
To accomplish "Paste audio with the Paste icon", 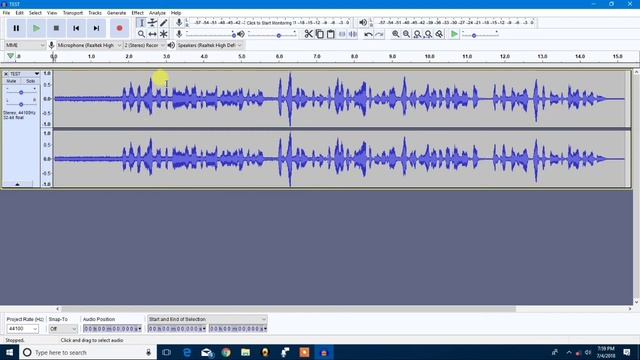I will [x=331, y=34].
